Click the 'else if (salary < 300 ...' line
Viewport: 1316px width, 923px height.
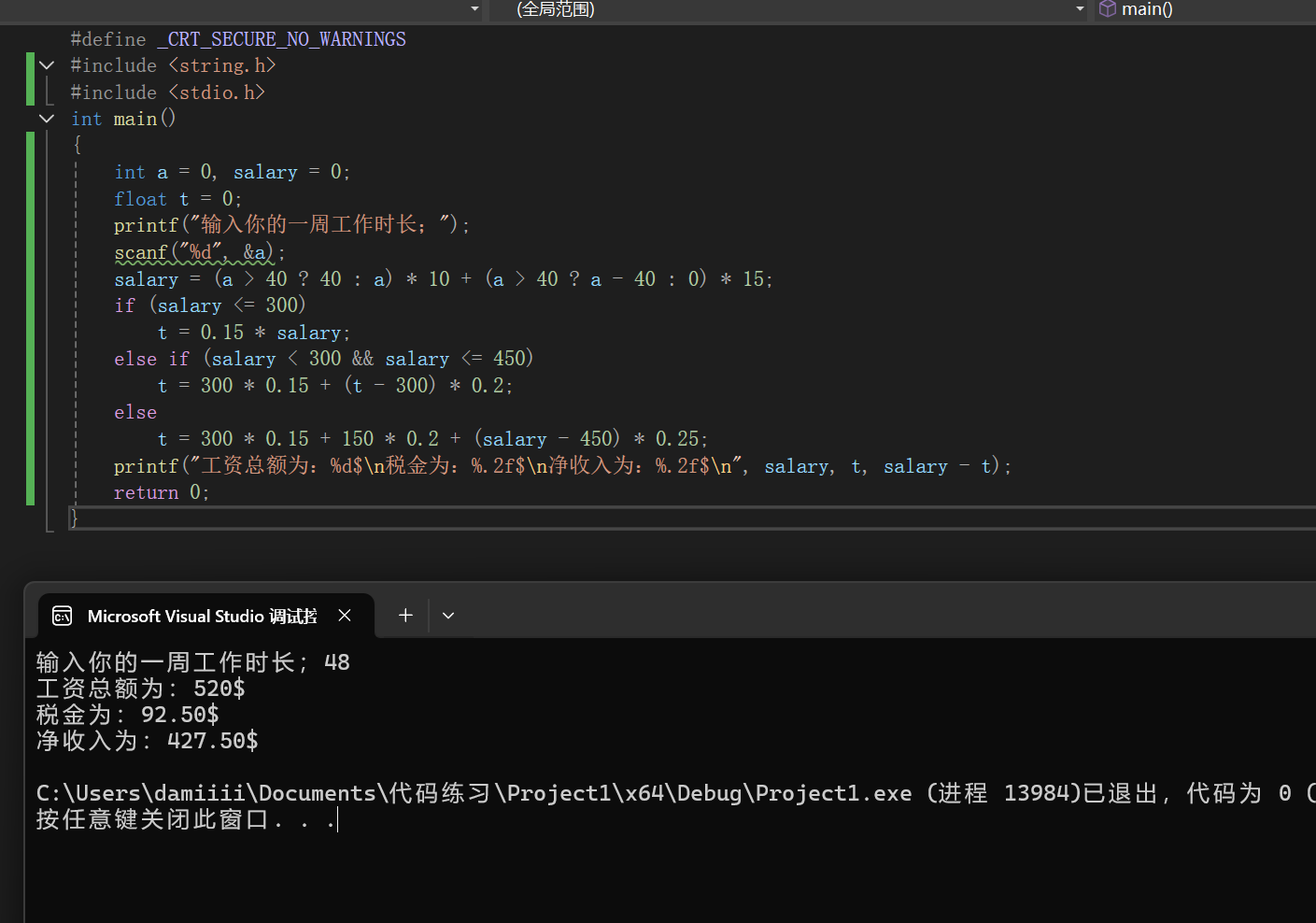pos(323,359)
